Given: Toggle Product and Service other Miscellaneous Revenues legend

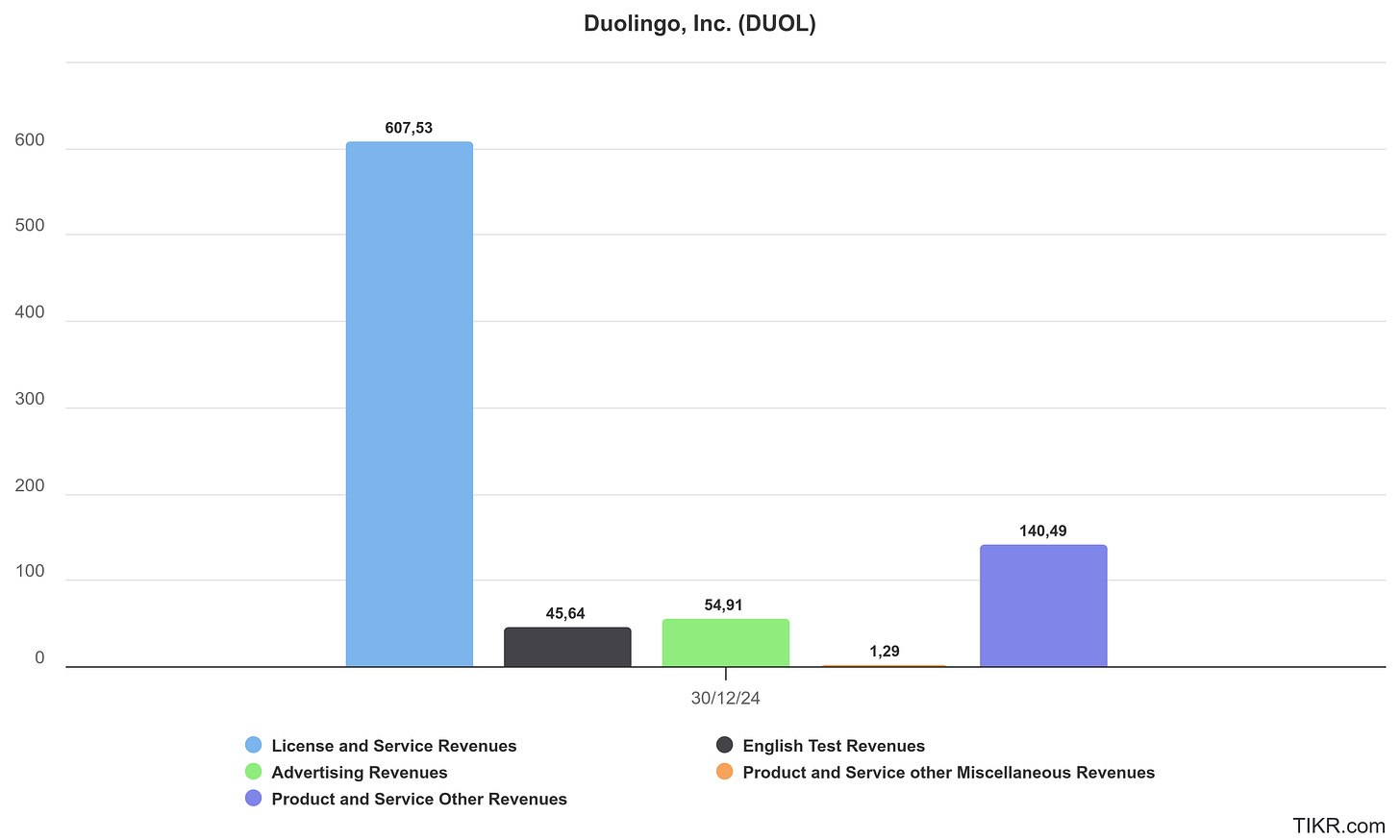Looking at the screenshot, I should [936, 773].
